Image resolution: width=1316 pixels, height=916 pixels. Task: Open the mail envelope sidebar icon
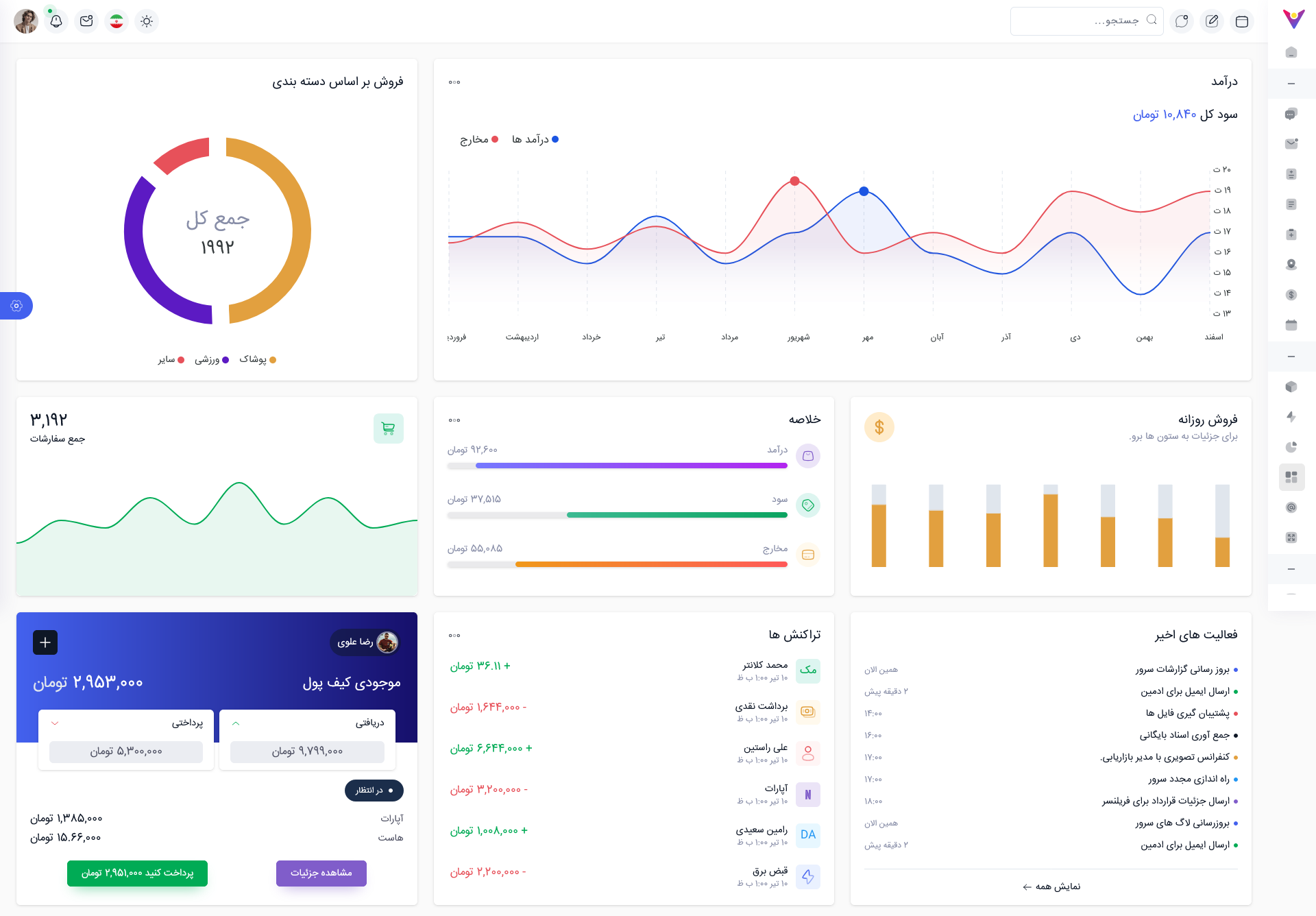[x=1291, y=144]
